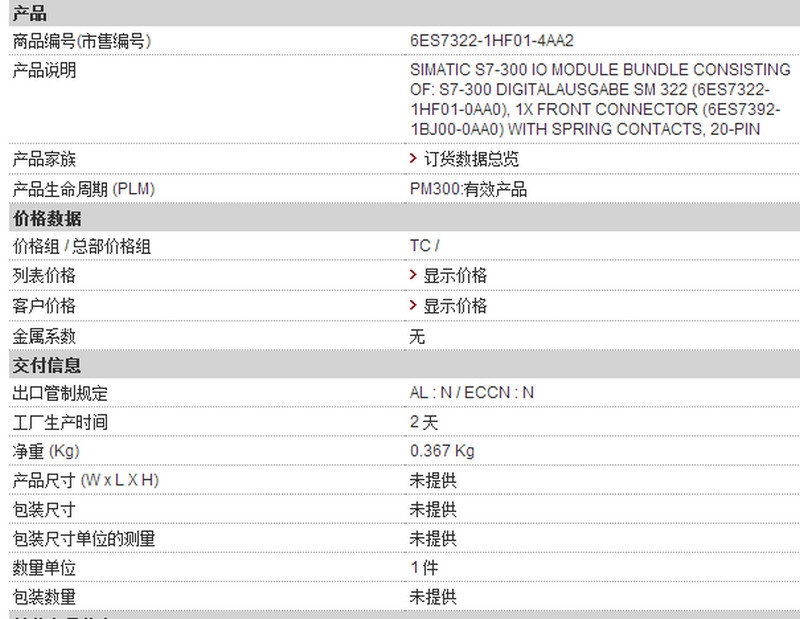Click the PM300:有效产品 lifecycle value
800x619 pixels.
click(x=468, y=189)
